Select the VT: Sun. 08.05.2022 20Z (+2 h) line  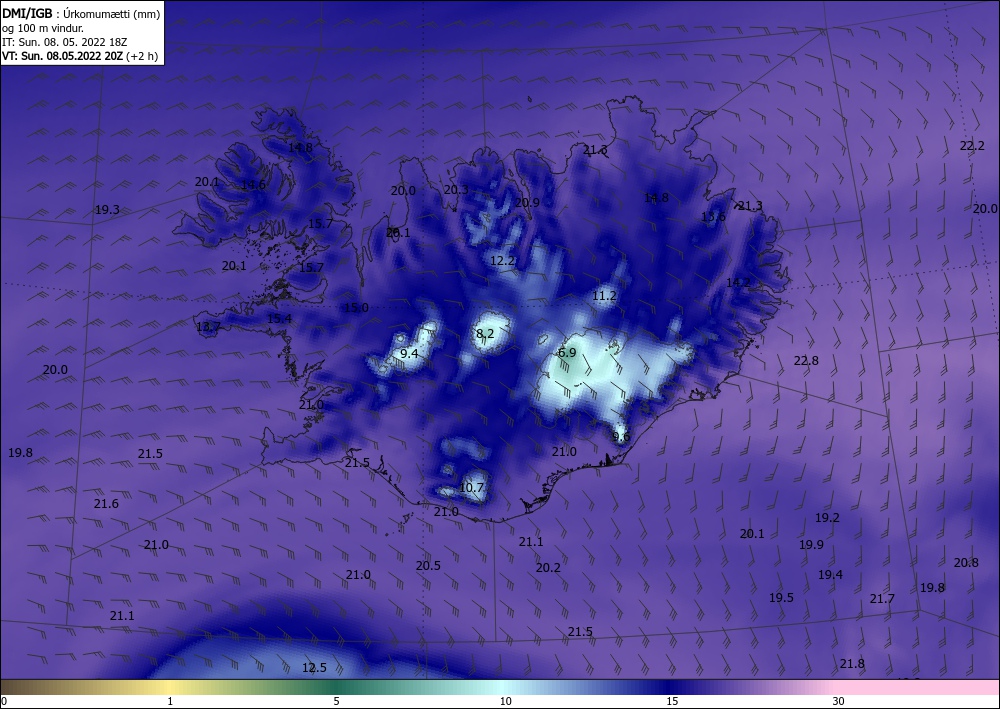tap(80, 56)
